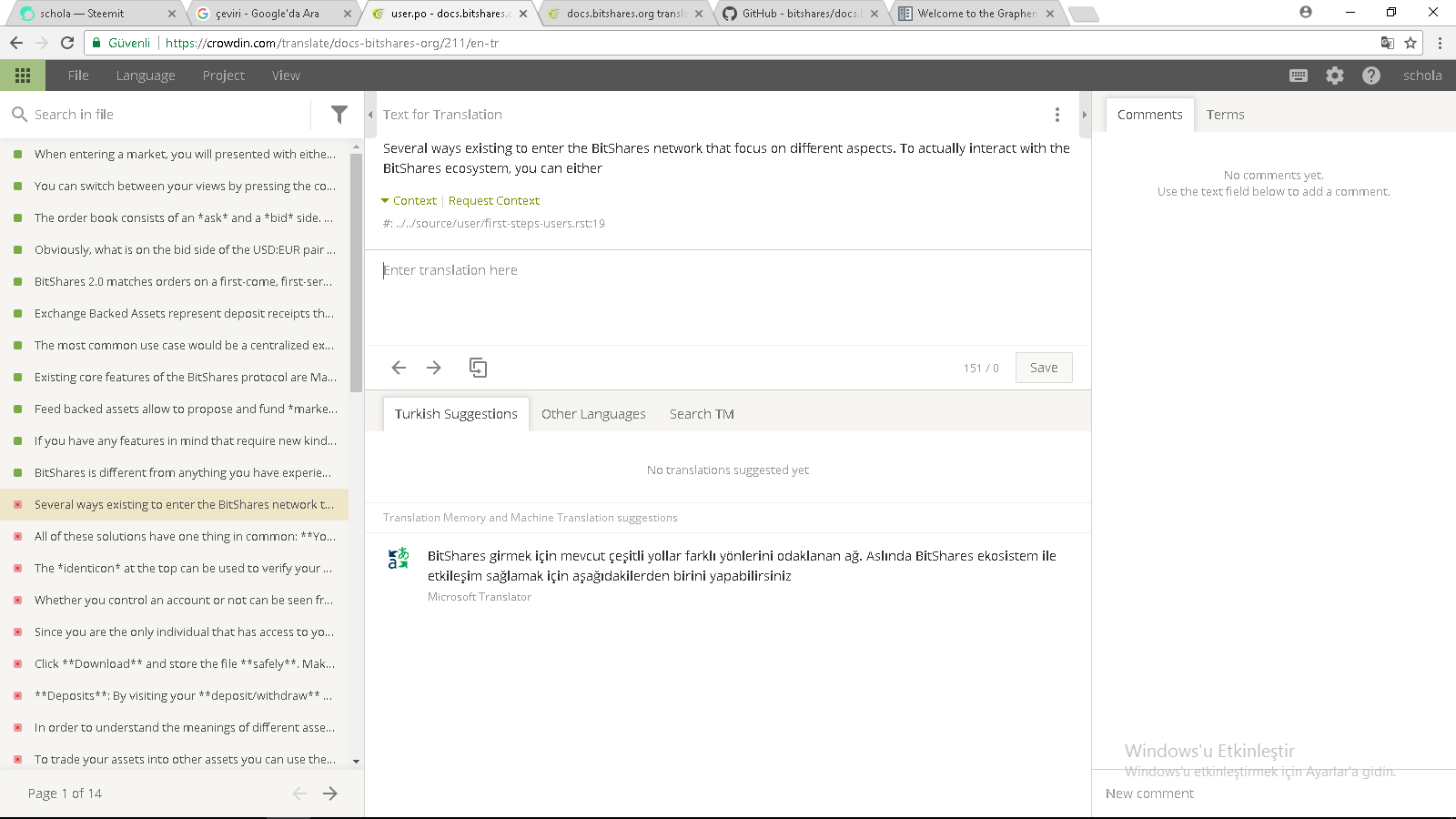Close the docs.bitshares.org translate browser tab
This screenshot has width=1456, height=819.
(x=699, y=14)
